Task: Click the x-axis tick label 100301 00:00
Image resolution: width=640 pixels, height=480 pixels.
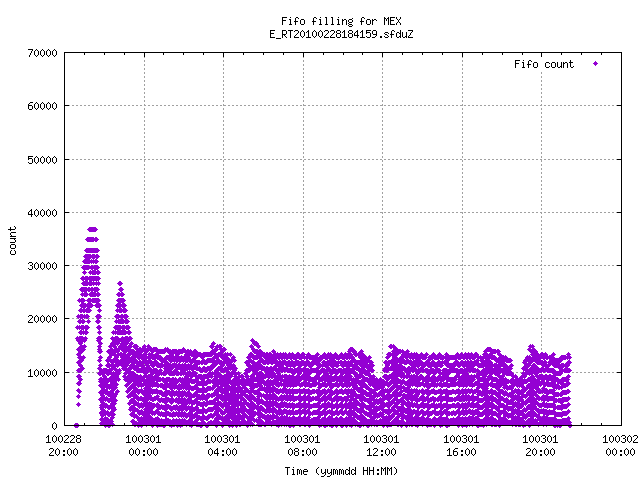Action: click(x=143, y=446)
